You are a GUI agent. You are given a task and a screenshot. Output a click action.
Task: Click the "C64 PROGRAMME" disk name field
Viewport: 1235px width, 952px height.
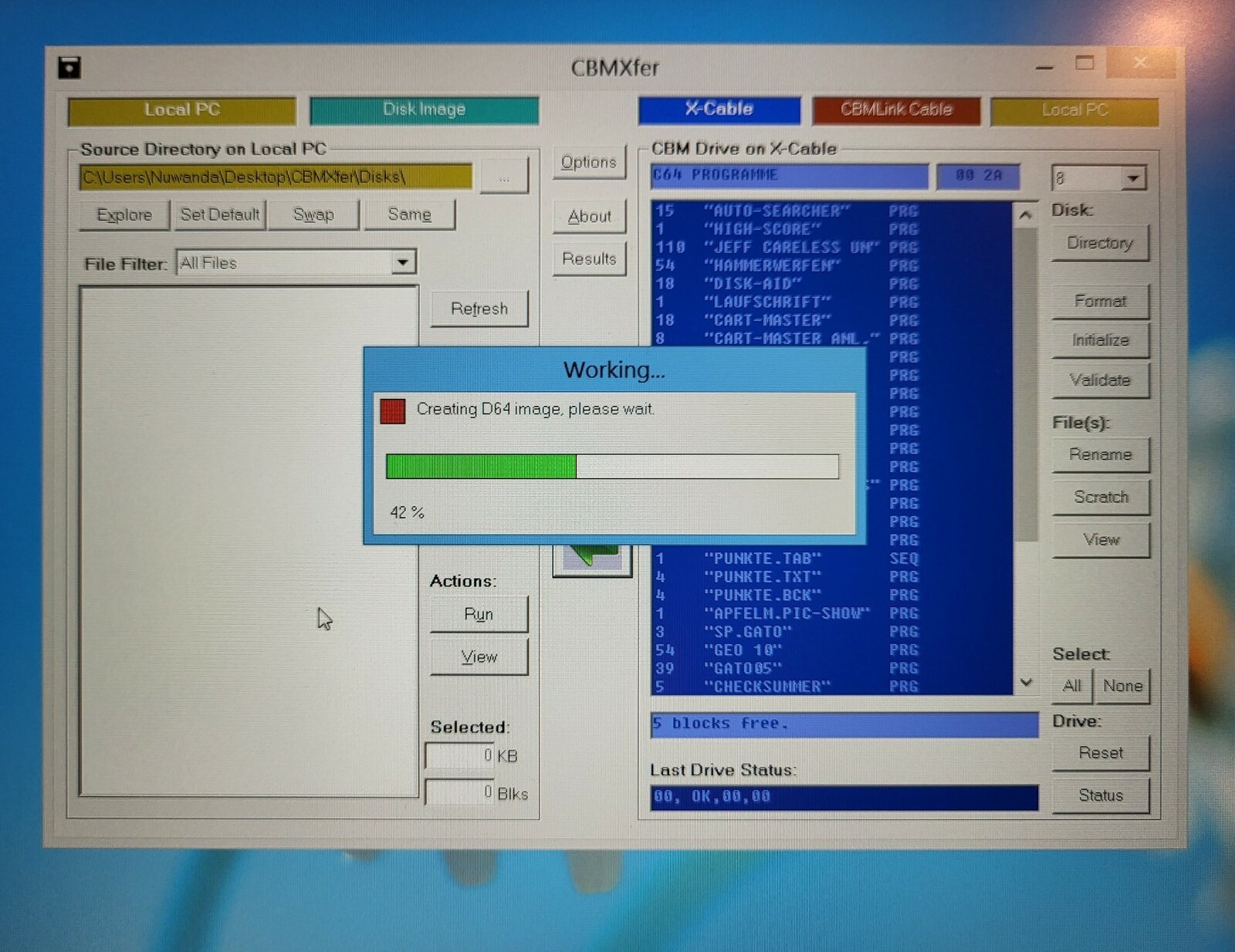tap(789, 176)
